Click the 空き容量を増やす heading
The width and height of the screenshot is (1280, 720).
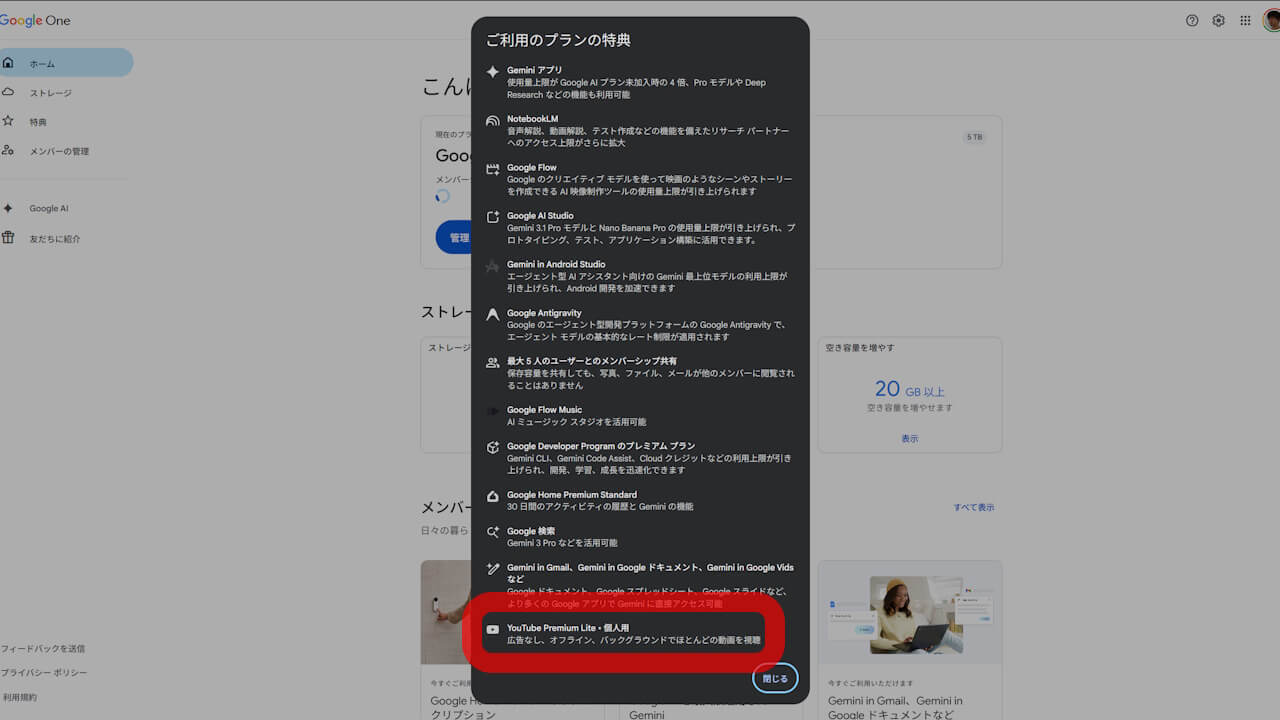[x=860, y=348]
